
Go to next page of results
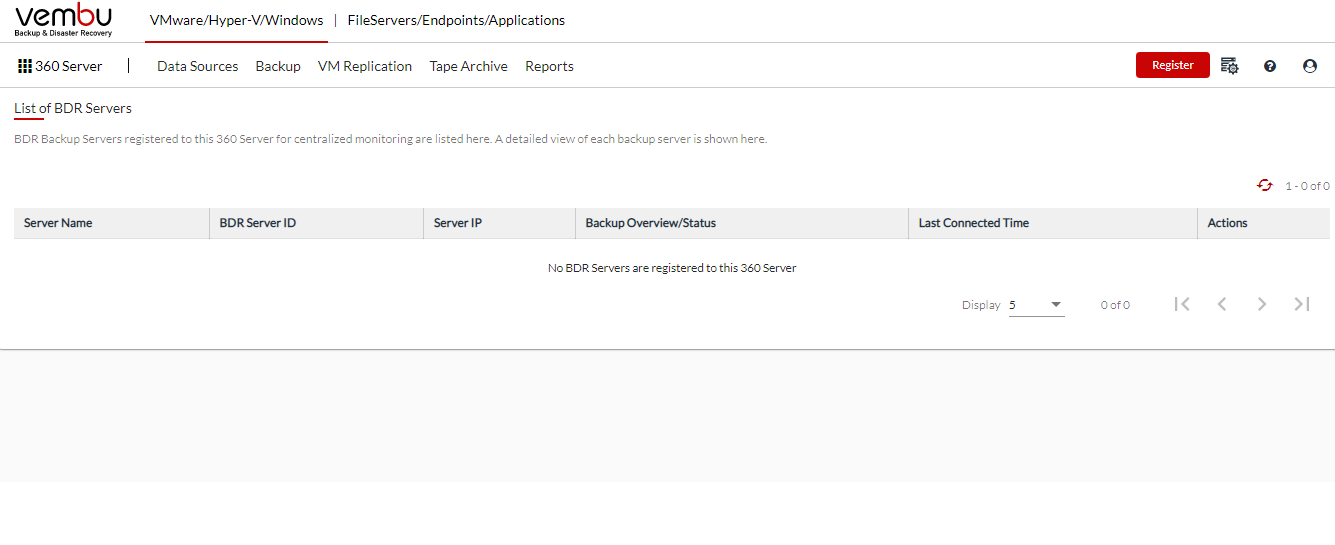click(1262, 304)
